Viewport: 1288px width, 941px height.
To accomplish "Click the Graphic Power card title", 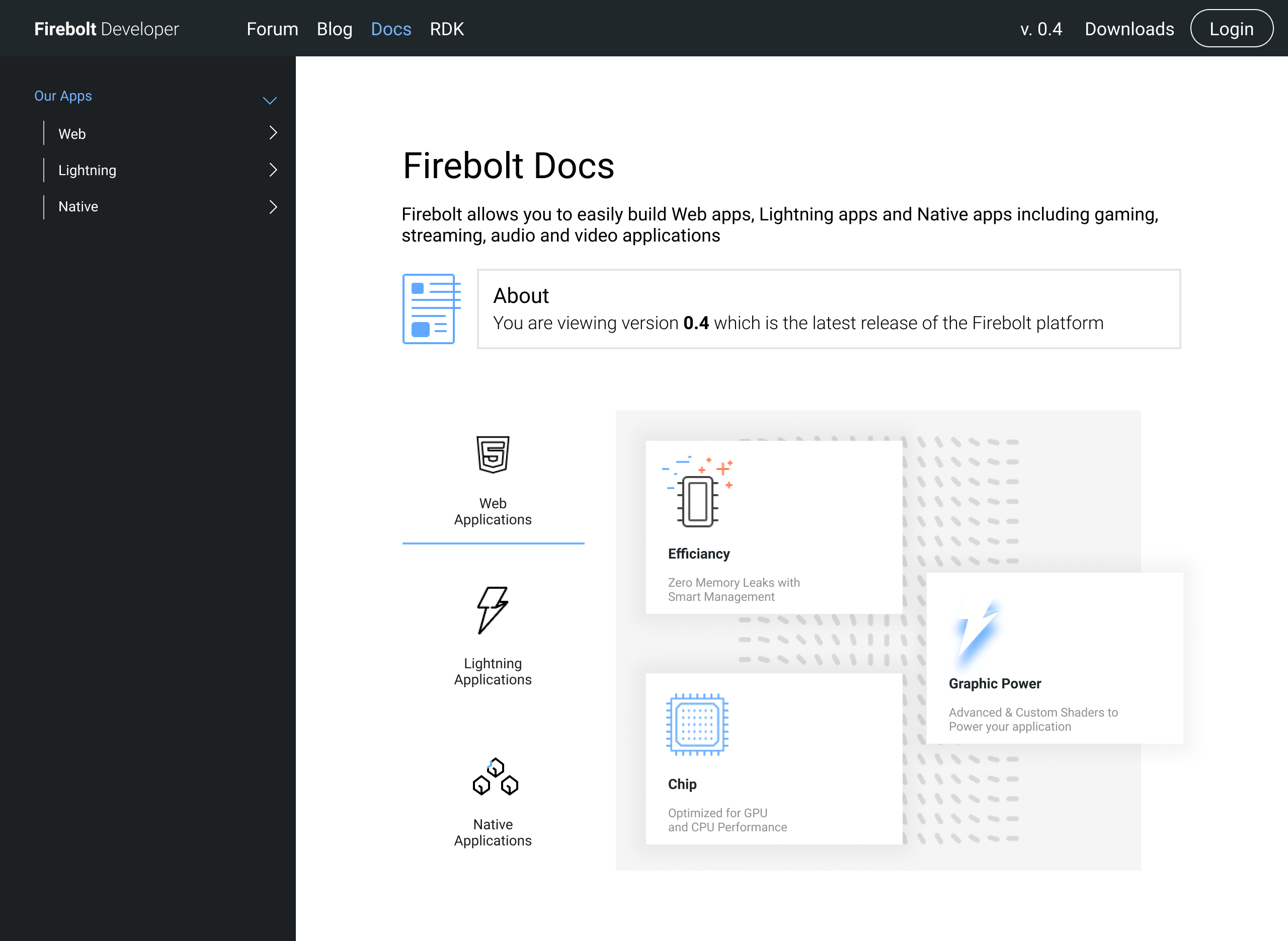I will pos(995,683).
